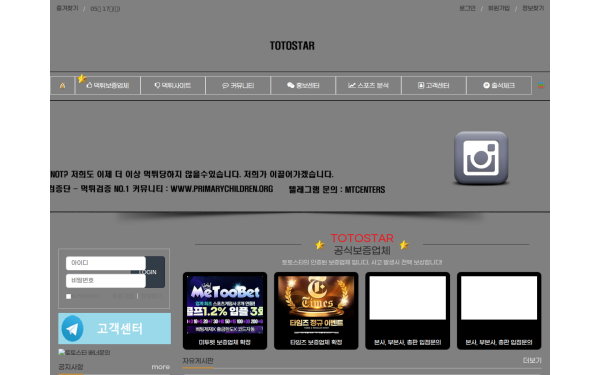
Task: Click the 공지사항 heading
Action: (x=71, y=367)
